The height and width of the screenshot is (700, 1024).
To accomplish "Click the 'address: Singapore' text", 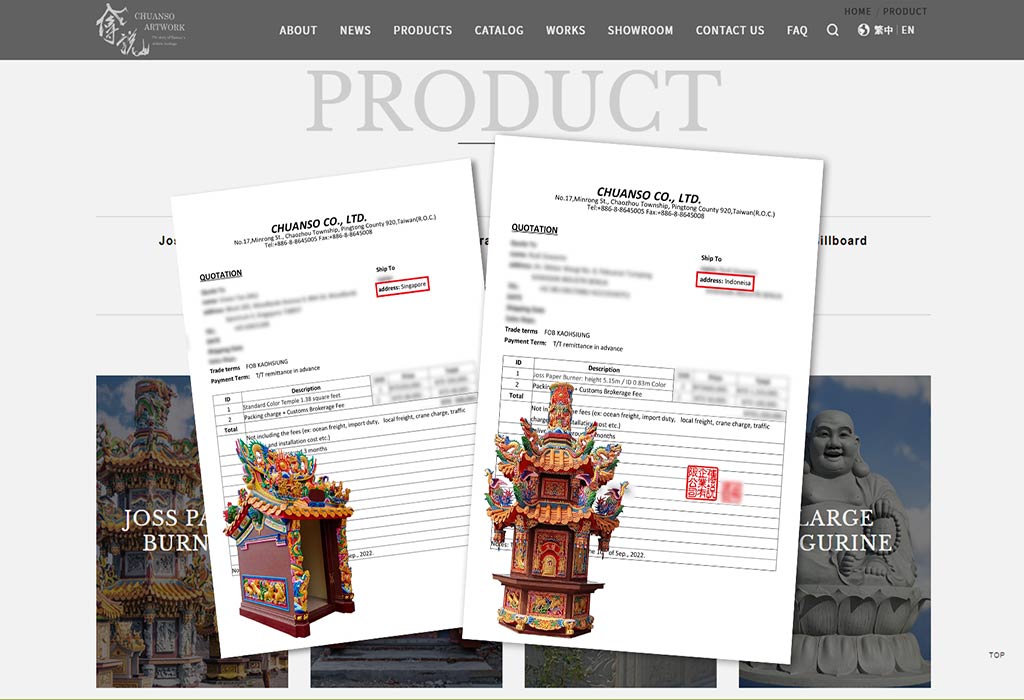I will (x=402, y=287).
